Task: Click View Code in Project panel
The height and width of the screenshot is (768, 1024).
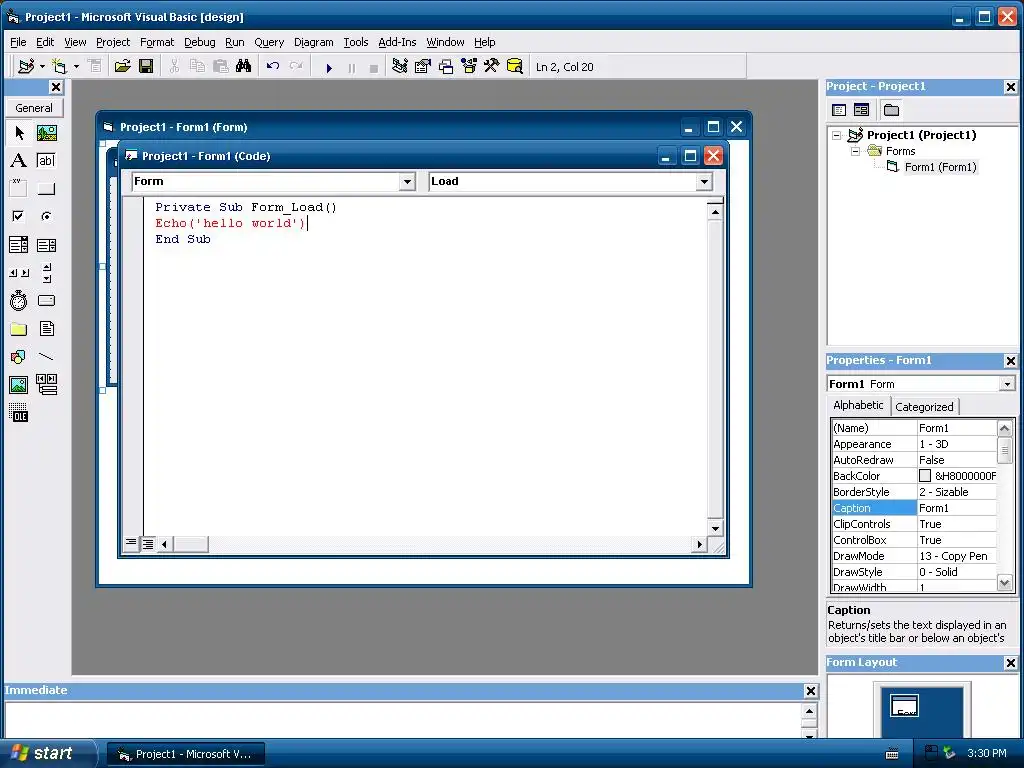Action: point(839,110)
